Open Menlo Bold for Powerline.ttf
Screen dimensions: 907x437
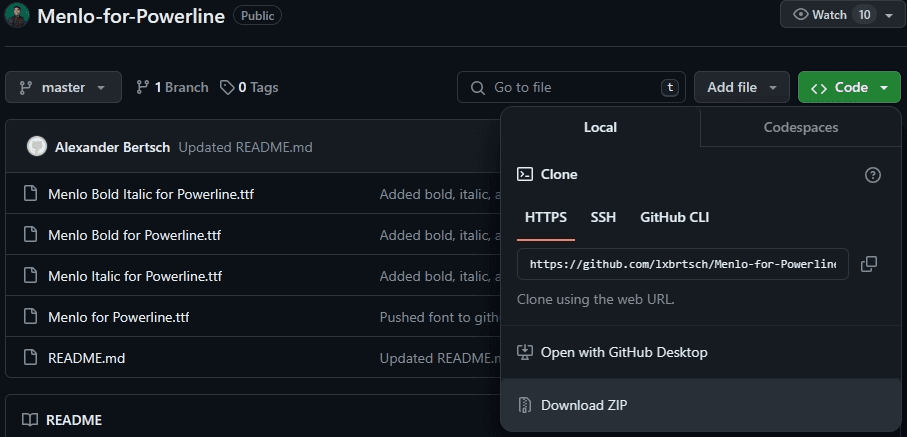click(134, 235)
